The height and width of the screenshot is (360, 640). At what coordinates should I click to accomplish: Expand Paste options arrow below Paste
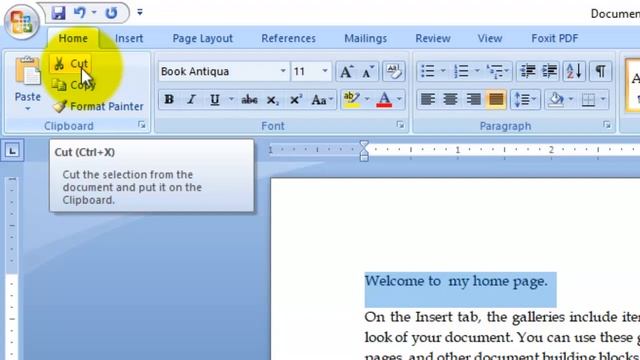click(28, 109)
